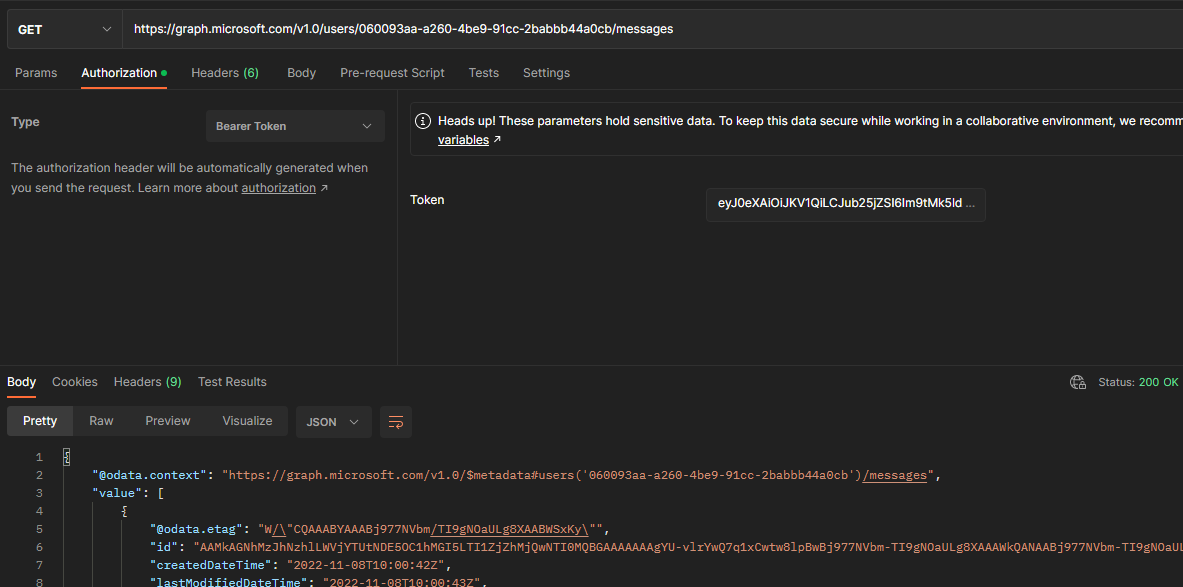The height and width of the screenshot is (587, 1183).
Task: Switch to Preview response view
Action: tap(168, 421)
